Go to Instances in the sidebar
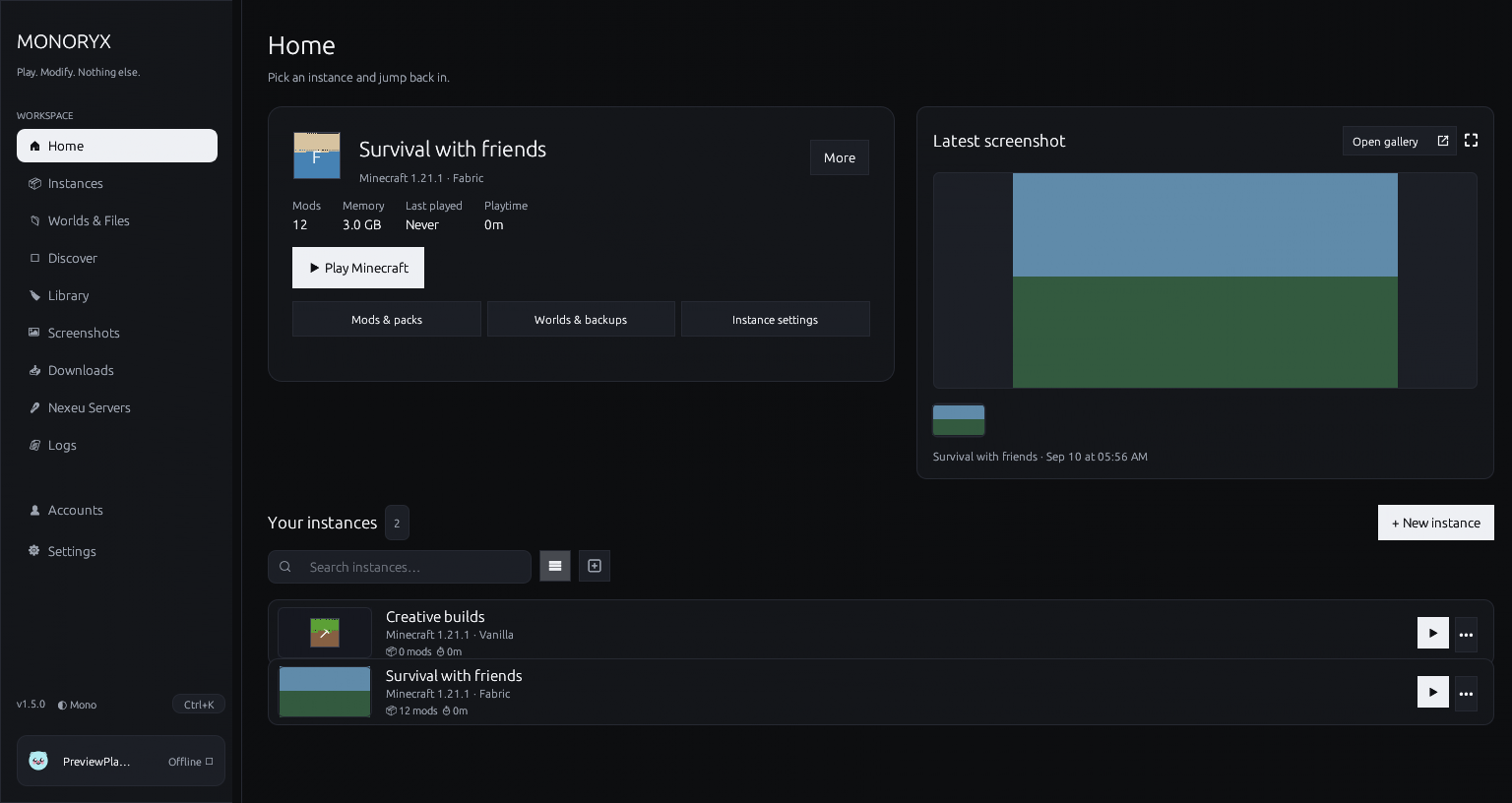 (117, 183)
